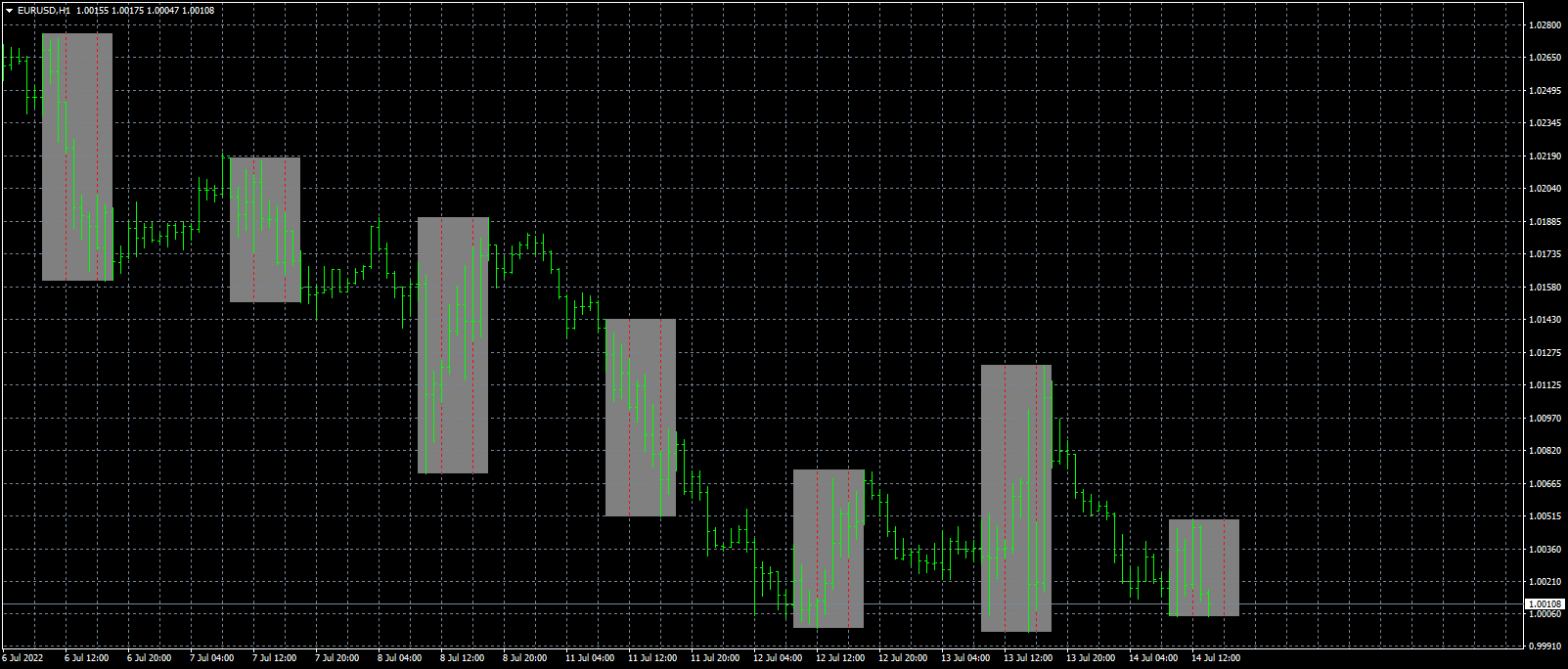Click the 6 Jul 20:00 time label
Image resolution: width=1568 pixels, height=669 pixels.
click(x=150, y=658)
